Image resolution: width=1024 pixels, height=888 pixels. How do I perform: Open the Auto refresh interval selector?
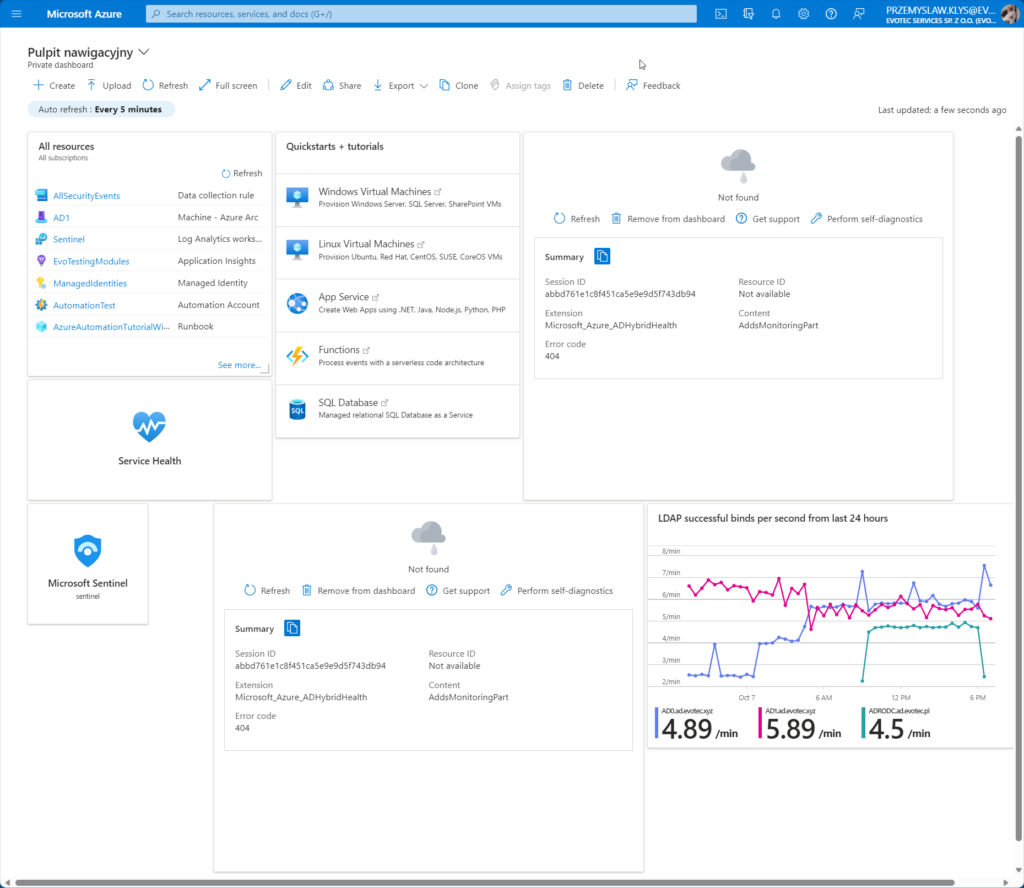click(x=100, y=109)
